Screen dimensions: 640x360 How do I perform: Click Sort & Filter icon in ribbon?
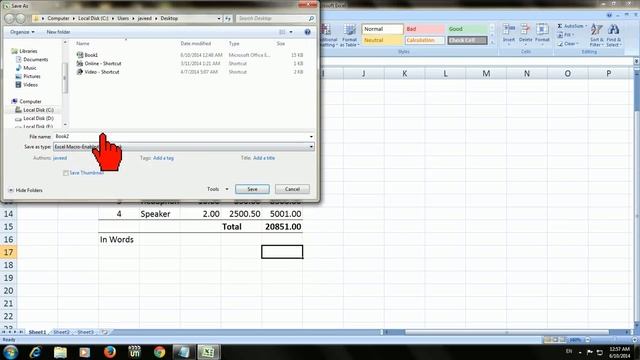(x=596, y=35)
